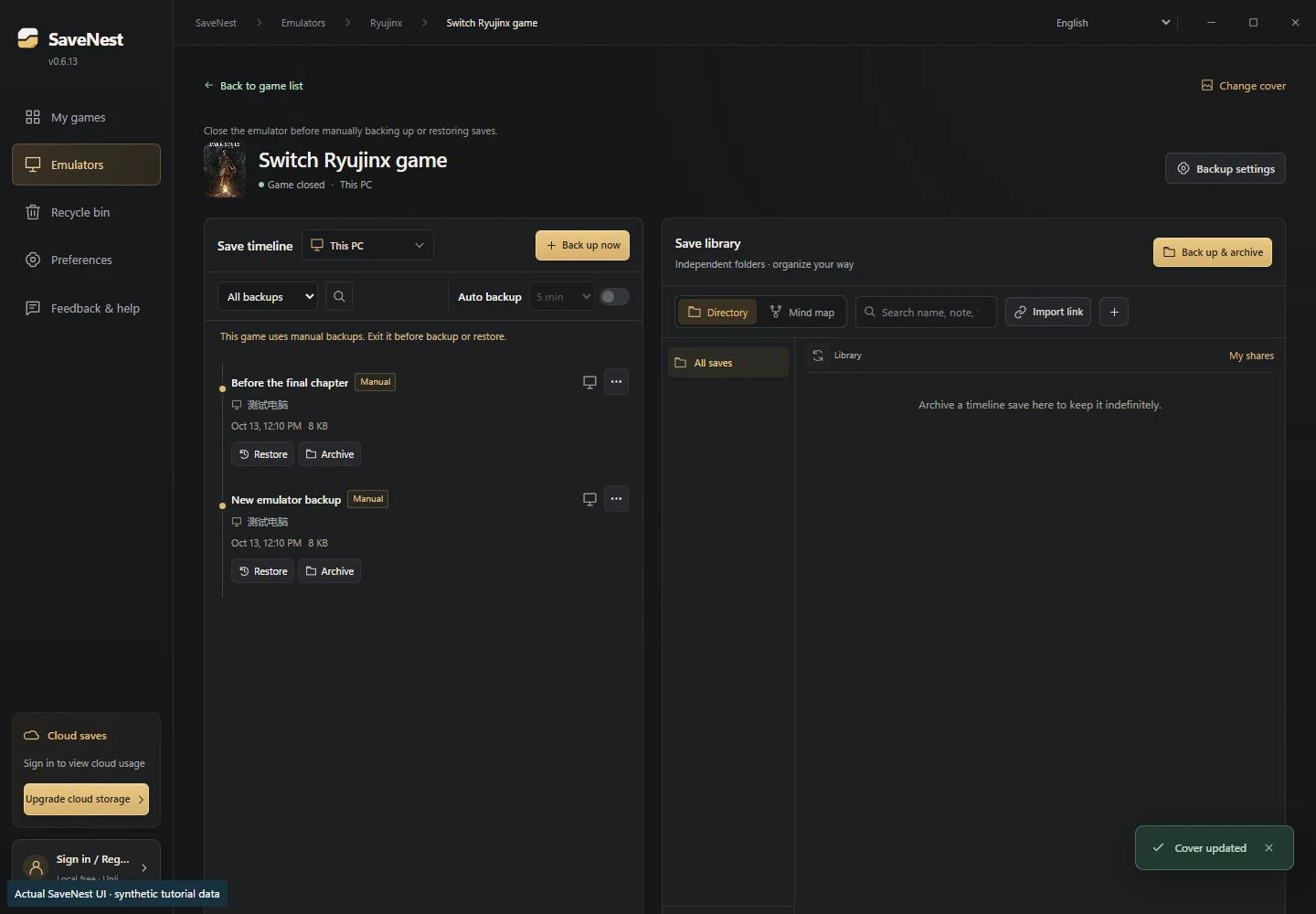This screenshot has width=1316, height=914.
Task: Go to Preferences
Action: pyautogui.click(x=86, y=260)
